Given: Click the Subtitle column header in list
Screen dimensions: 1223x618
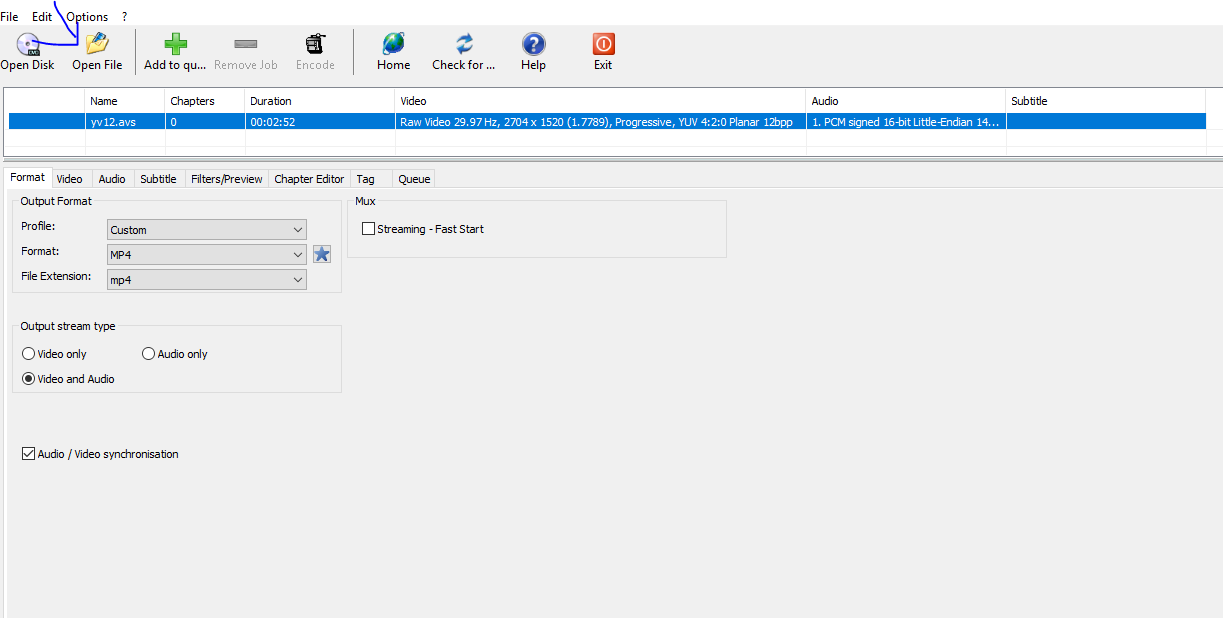Looking at the screenshot, I should [x=1106, y=101].
